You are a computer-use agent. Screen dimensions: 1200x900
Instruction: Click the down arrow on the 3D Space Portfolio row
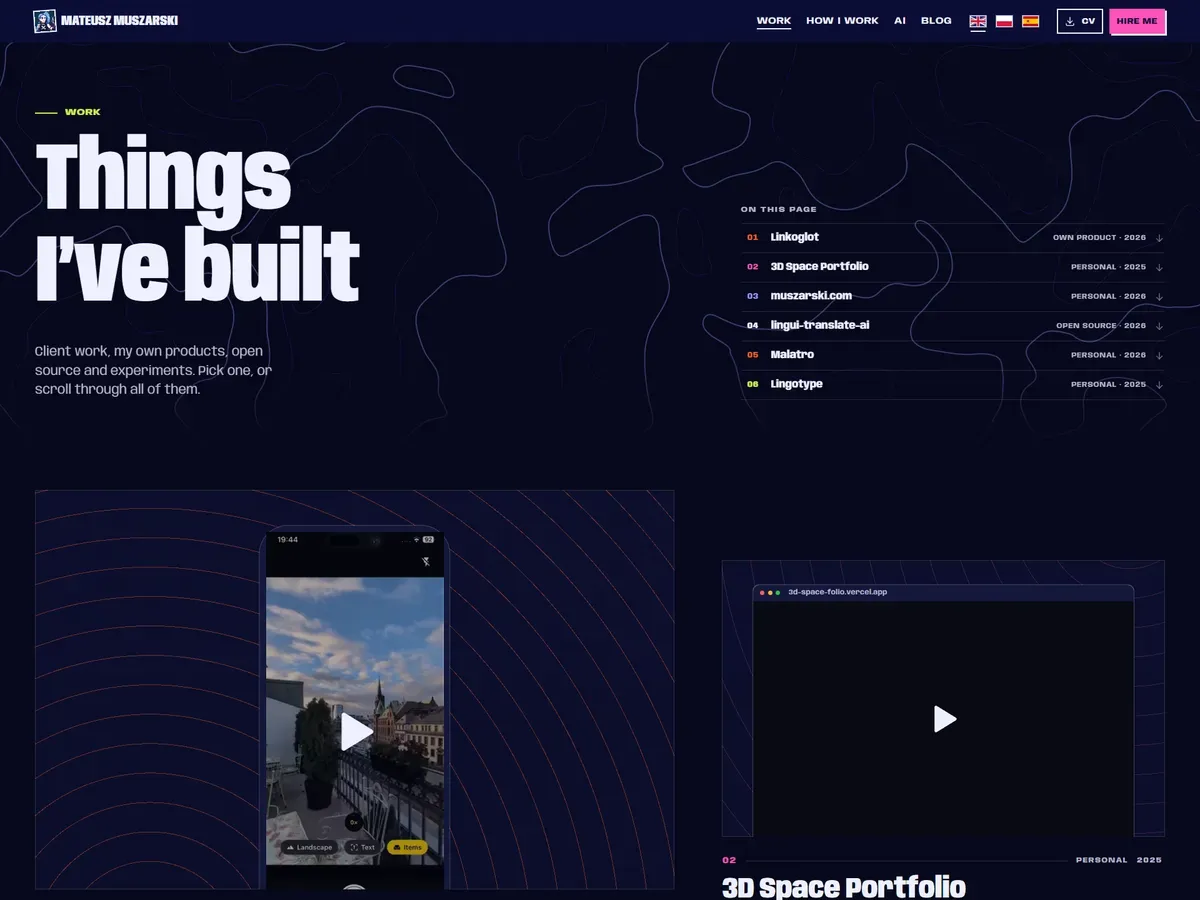coord(1159,267)
